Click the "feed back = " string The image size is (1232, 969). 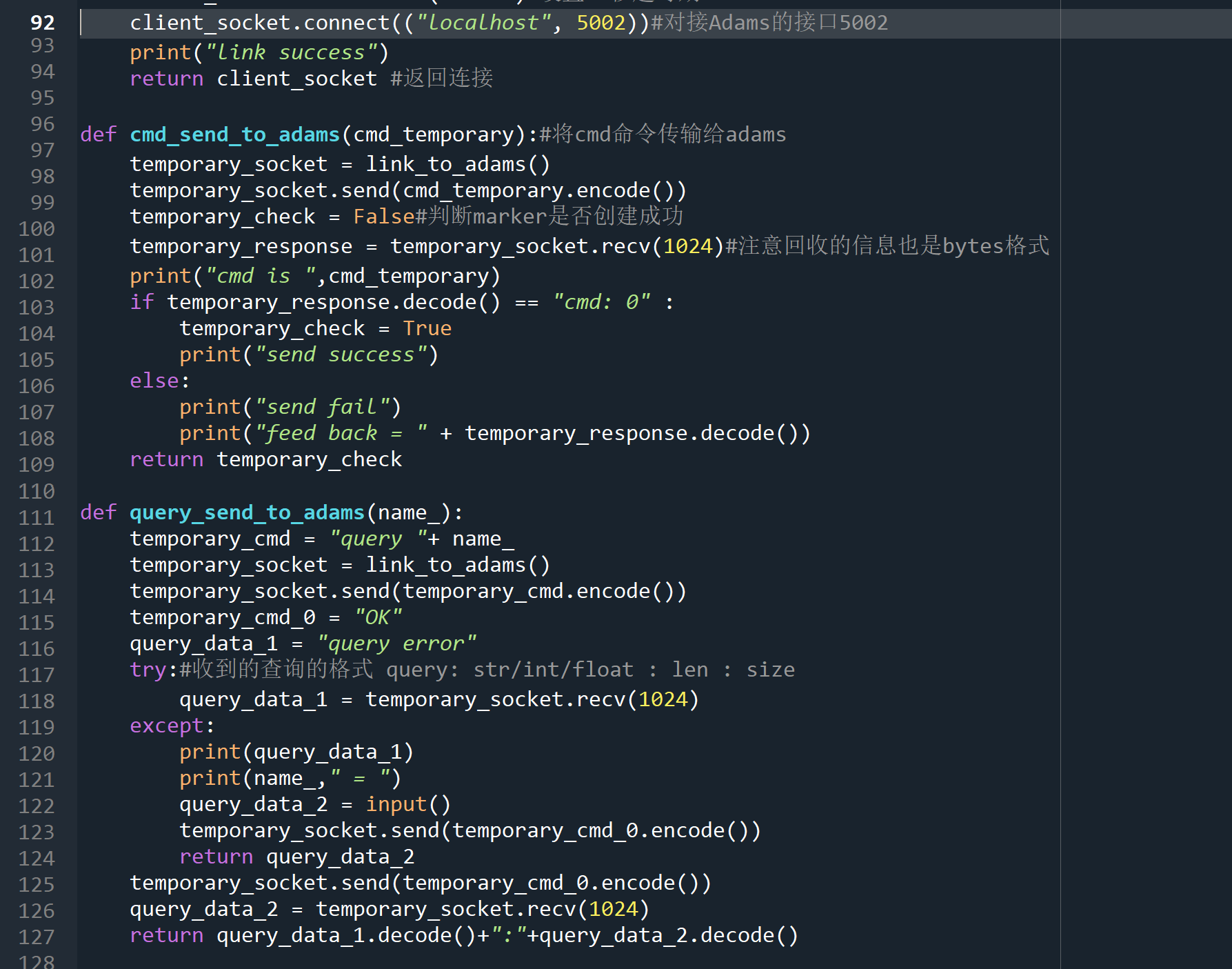tap(341, 433)
